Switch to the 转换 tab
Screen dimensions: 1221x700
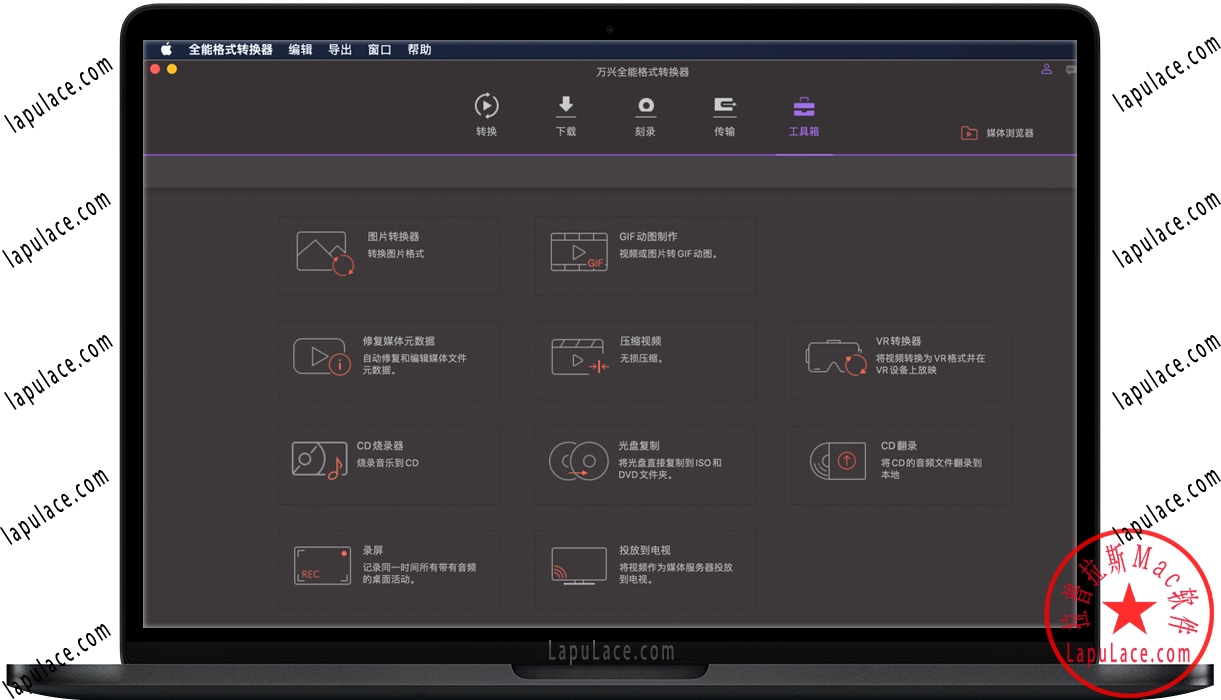click(486, 113)
